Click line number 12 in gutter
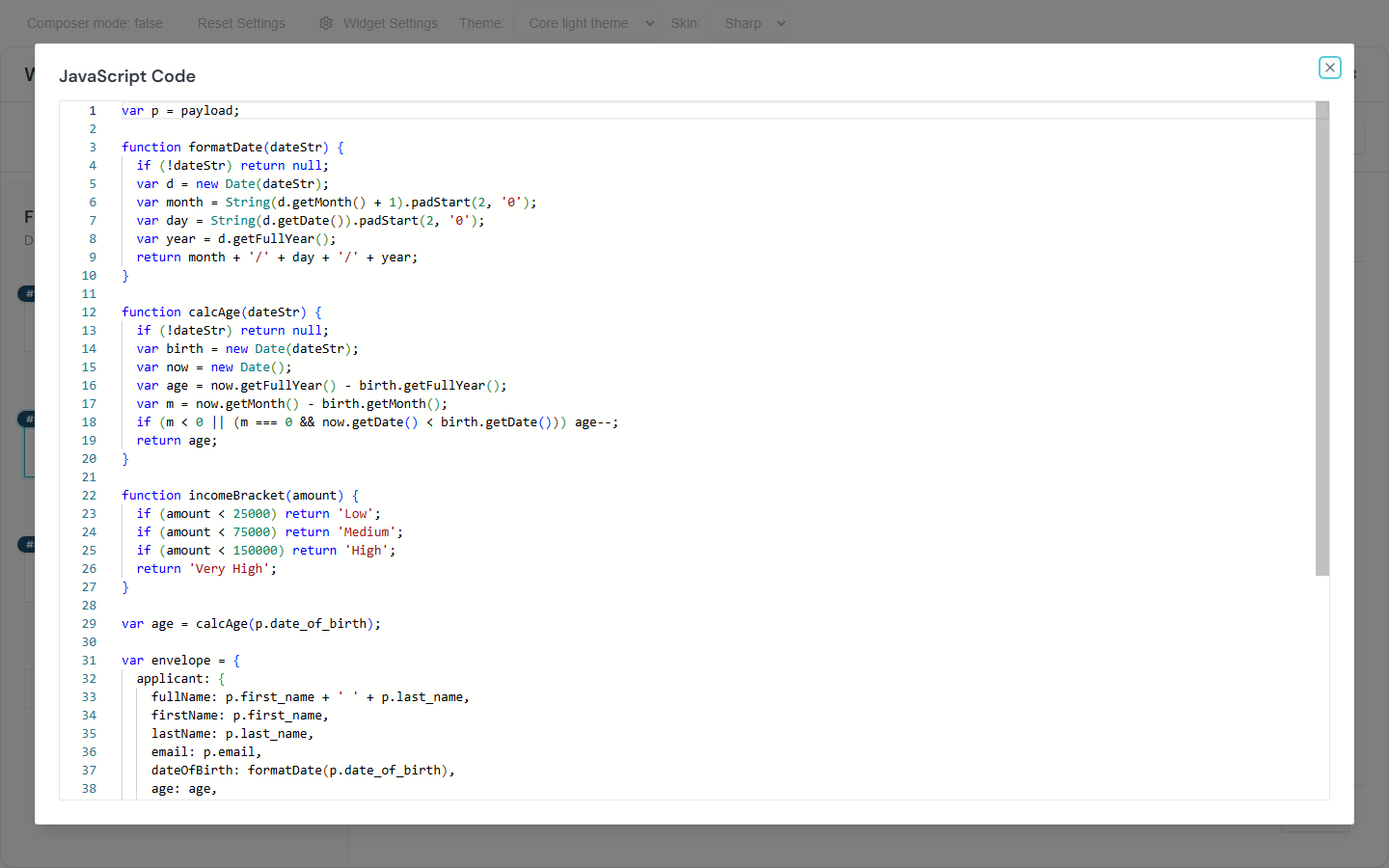Viewport: 1389px width, 868px height. point(89,312)
